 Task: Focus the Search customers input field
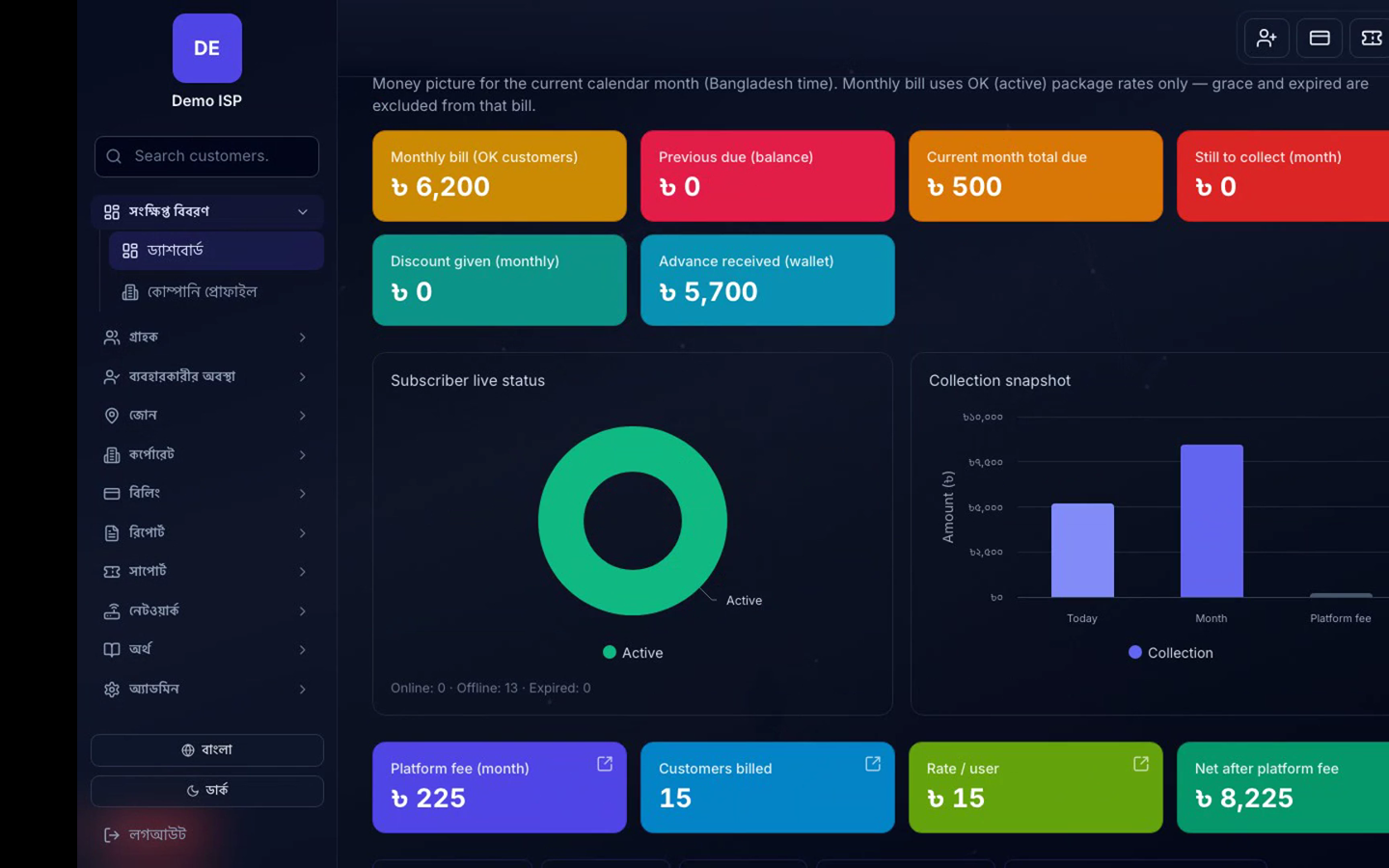[206, 156]
